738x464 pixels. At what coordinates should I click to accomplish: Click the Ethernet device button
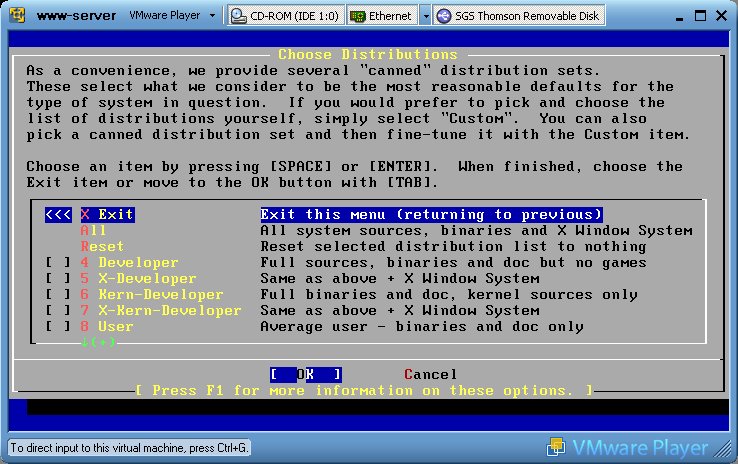coord(383,16)
